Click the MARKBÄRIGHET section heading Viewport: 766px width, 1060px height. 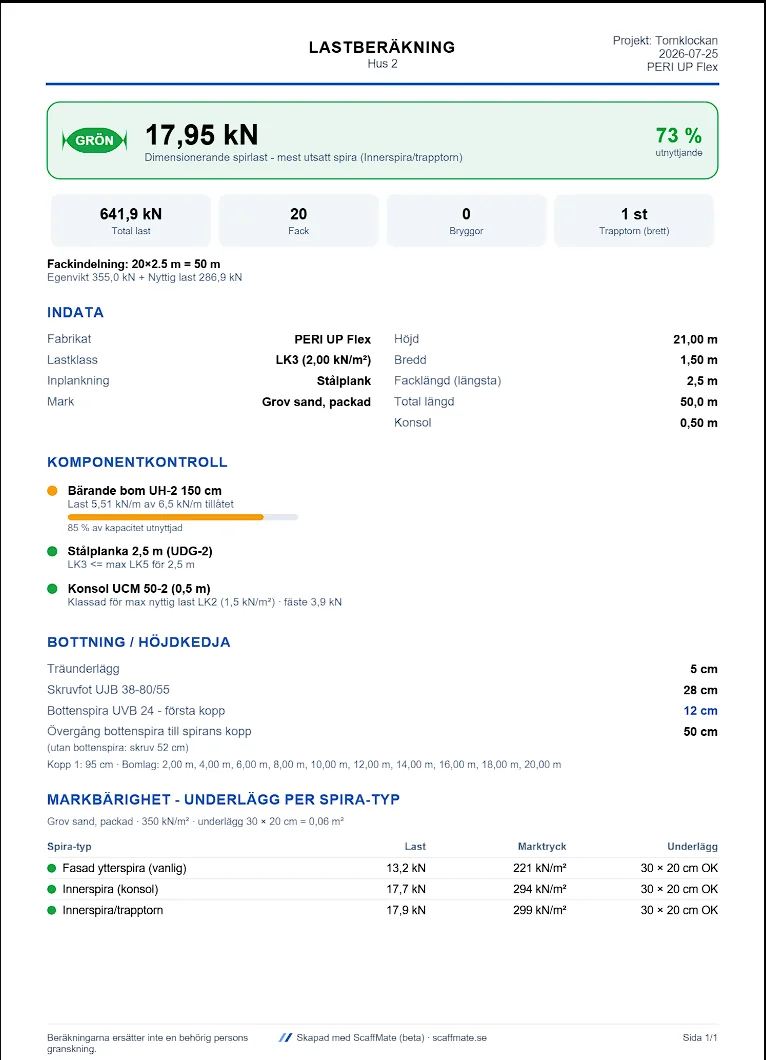click(x=223, y=800)
